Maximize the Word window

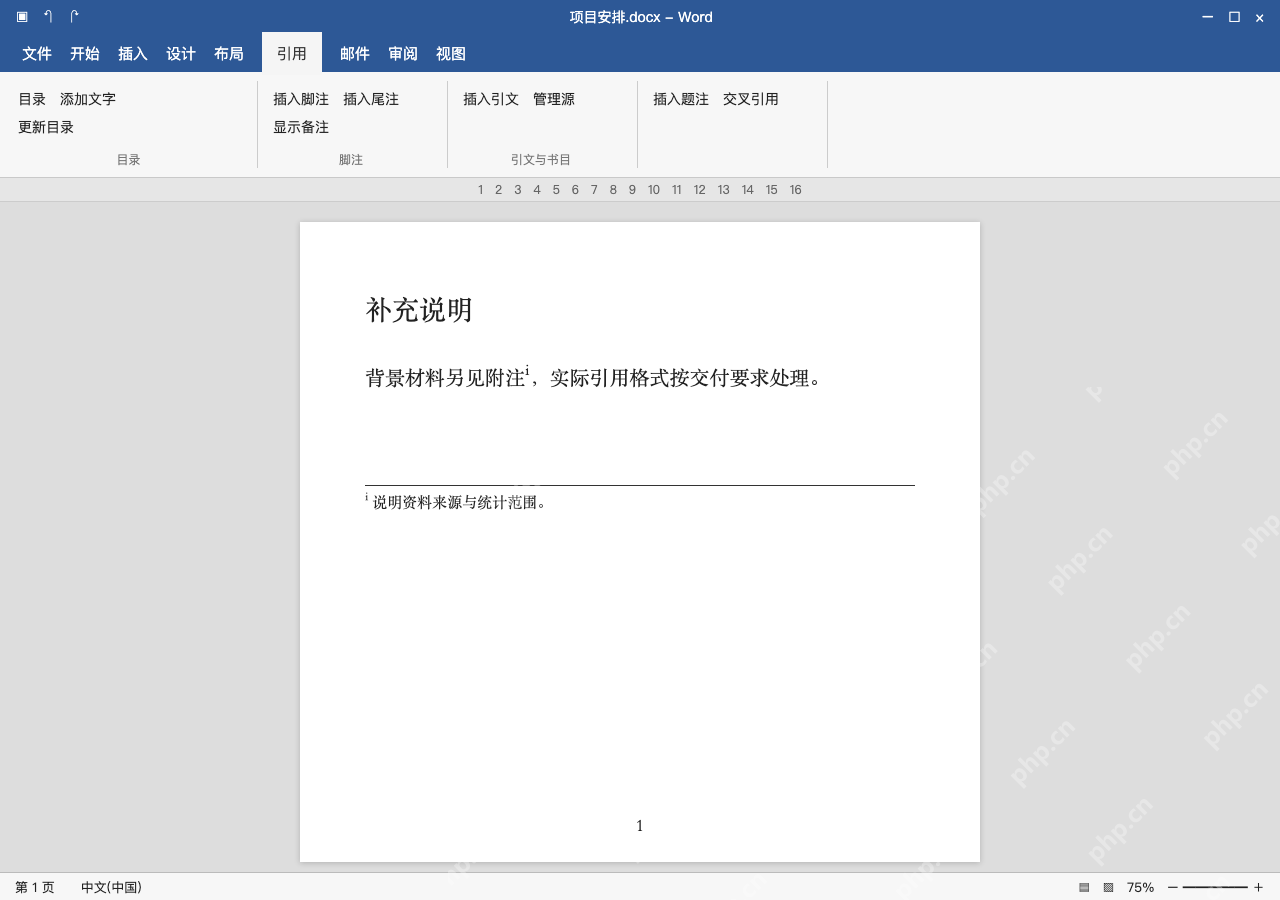coord(1234,17)
